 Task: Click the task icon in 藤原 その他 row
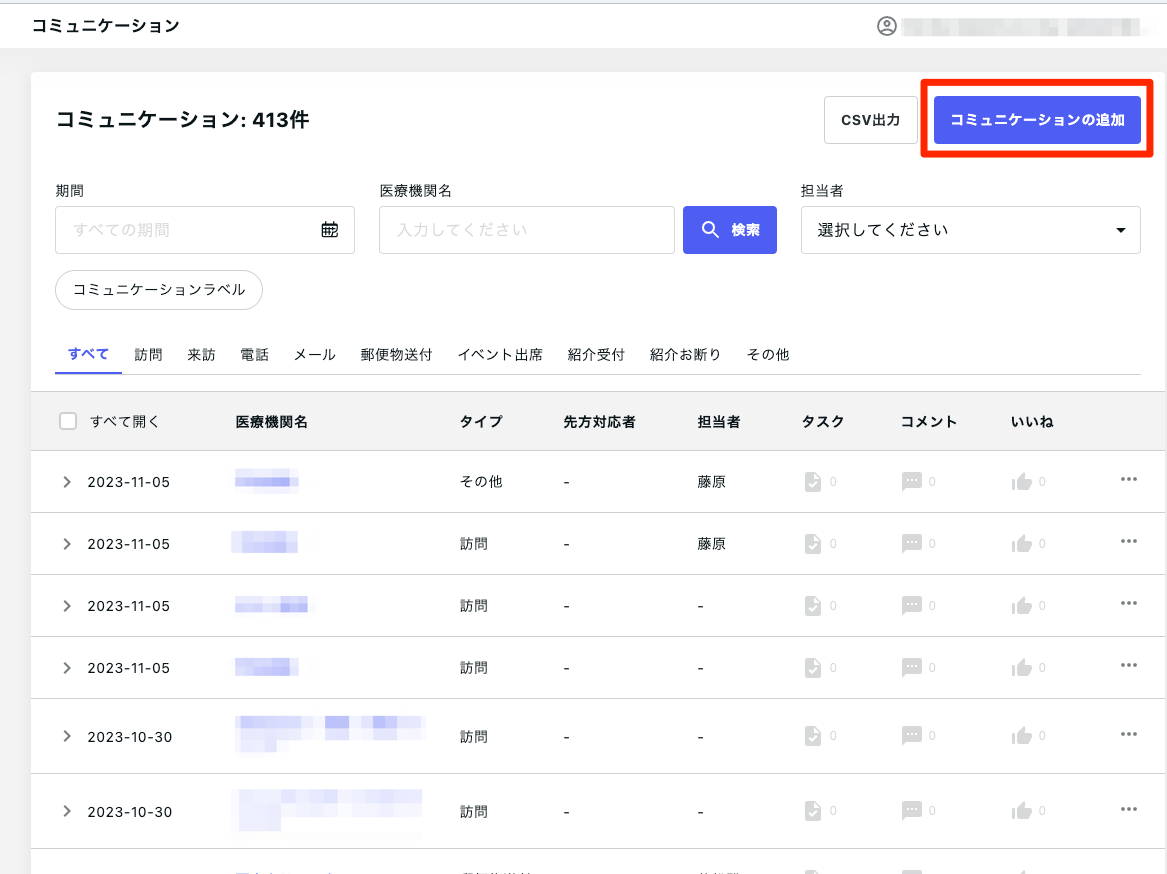[813, 482]
